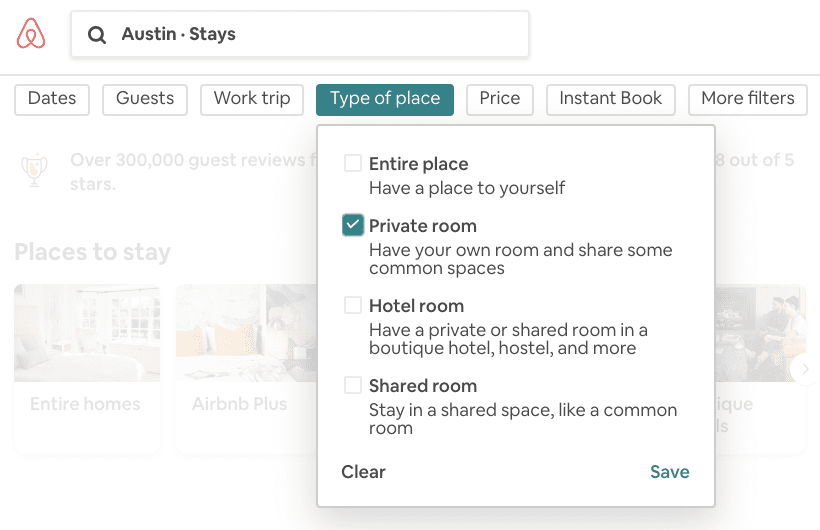Toggle the Instant Book filter
The height and width of the screenshot is (530, 820).
pos(611,99)
